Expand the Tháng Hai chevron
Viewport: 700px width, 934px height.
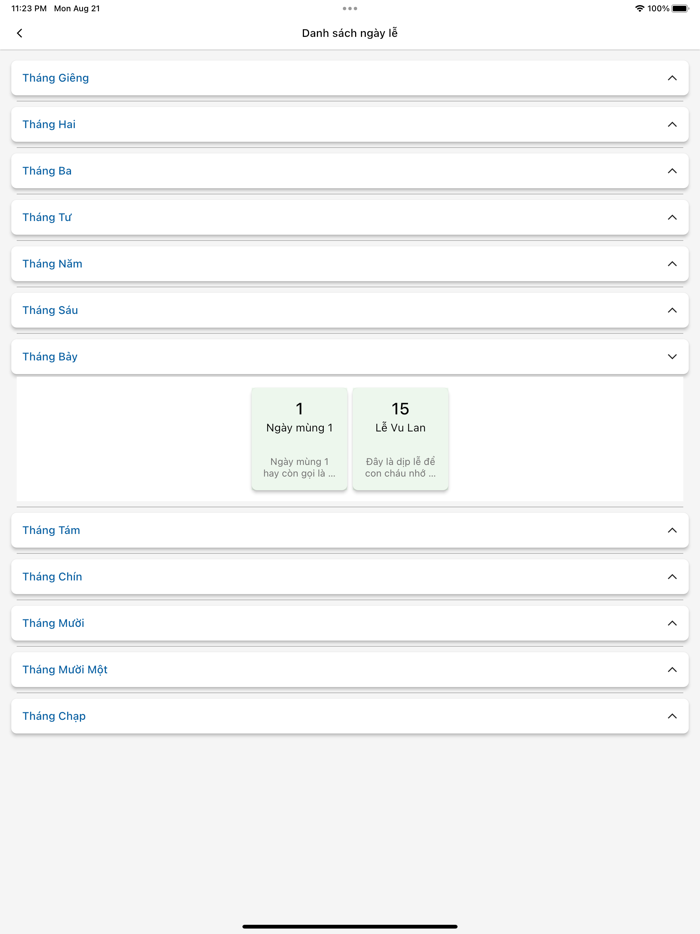[672, 124]
